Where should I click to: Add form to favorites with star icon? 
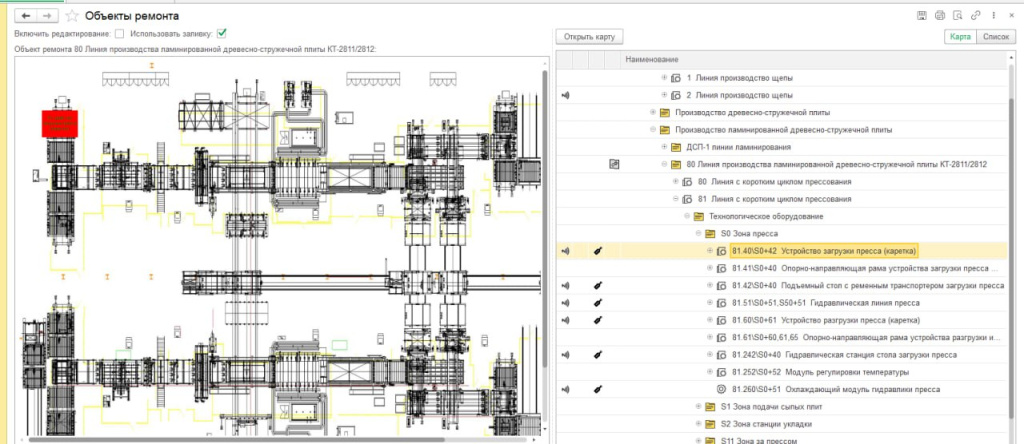tap(69, 16)
